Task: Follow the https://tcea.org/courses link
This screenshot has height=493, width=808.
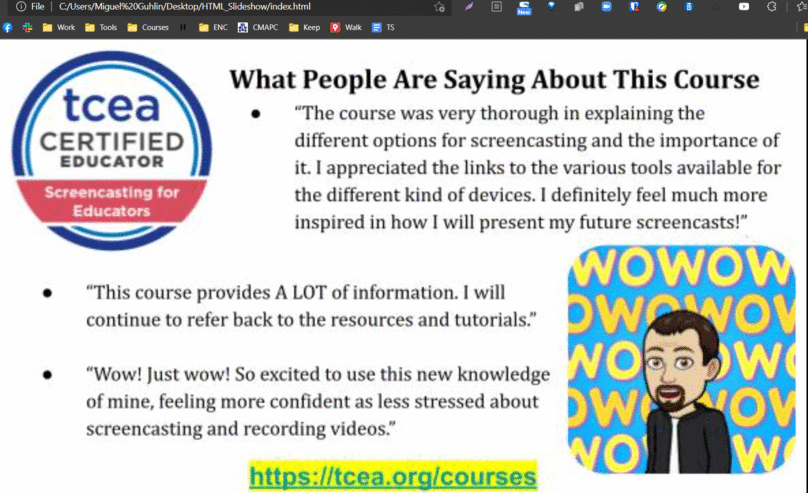Action: [x=393, y=476]
